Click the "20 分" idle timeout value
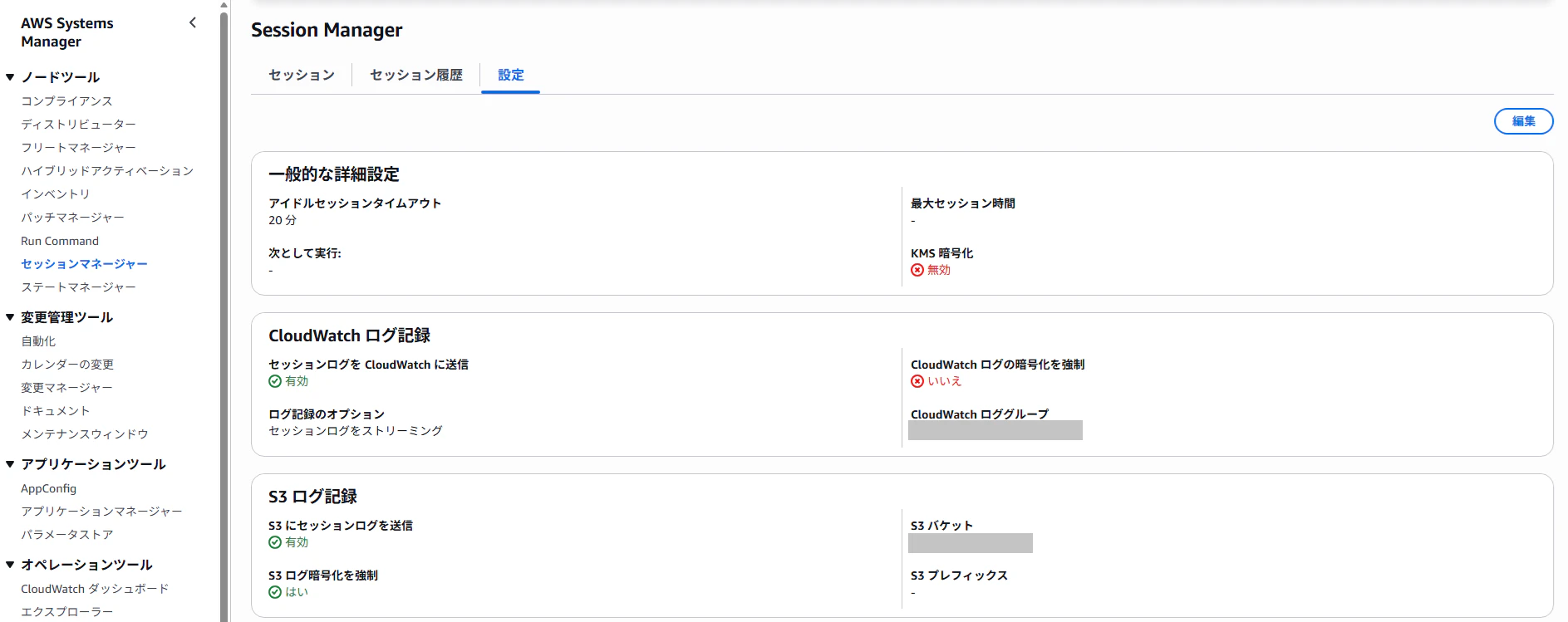The image size is (1568, 622). (x=283, y=220)
